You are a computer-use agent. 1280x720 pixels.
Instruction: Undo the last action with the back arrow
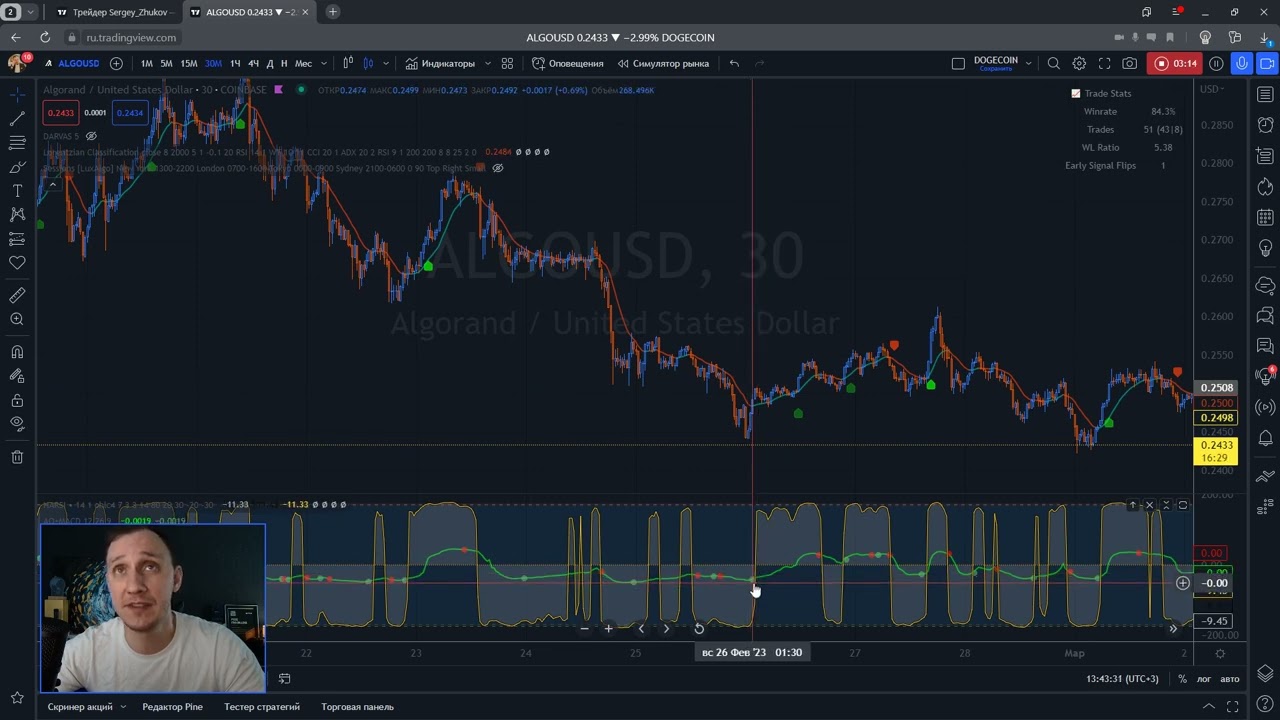734,63
